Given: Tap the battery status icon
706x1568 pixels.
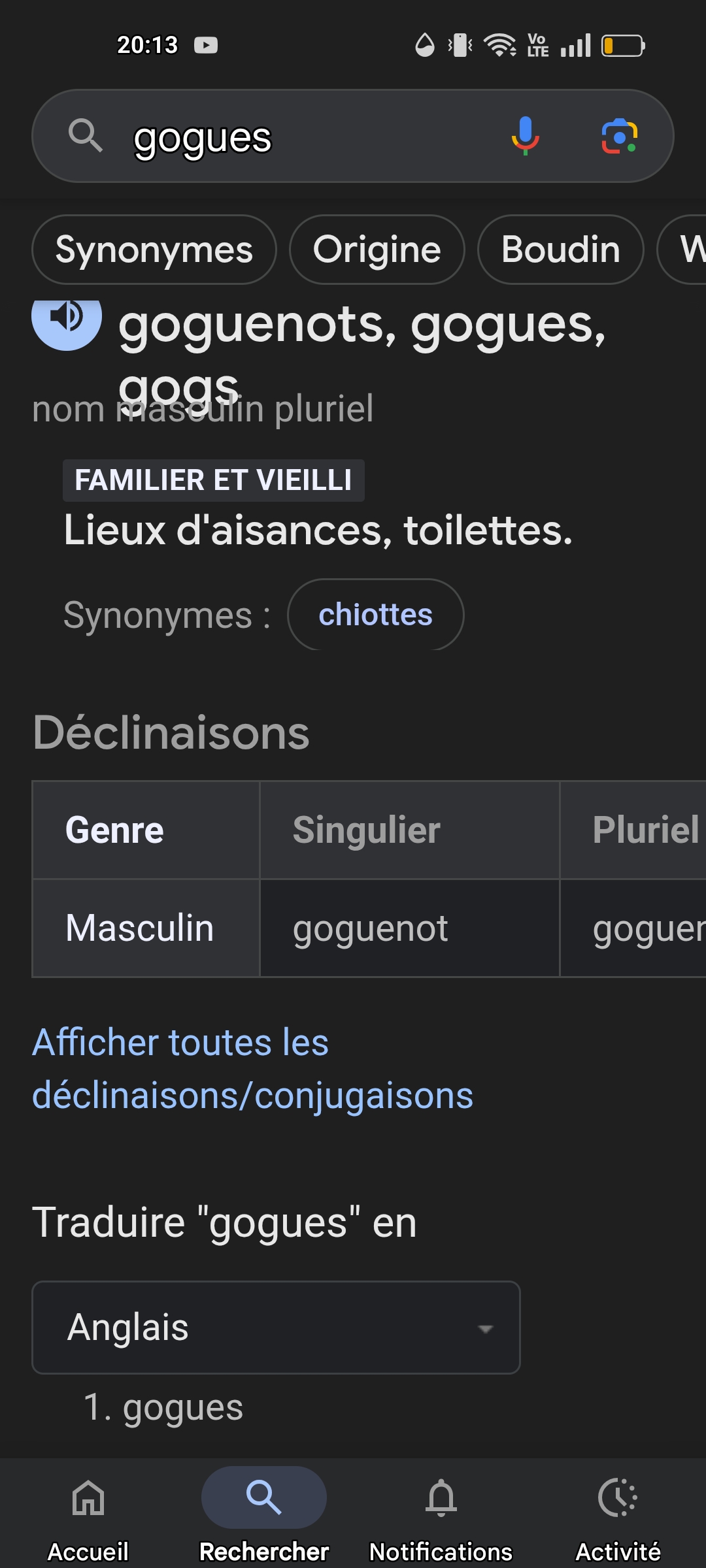Looking at the screenshot, I should click(623, 46).
